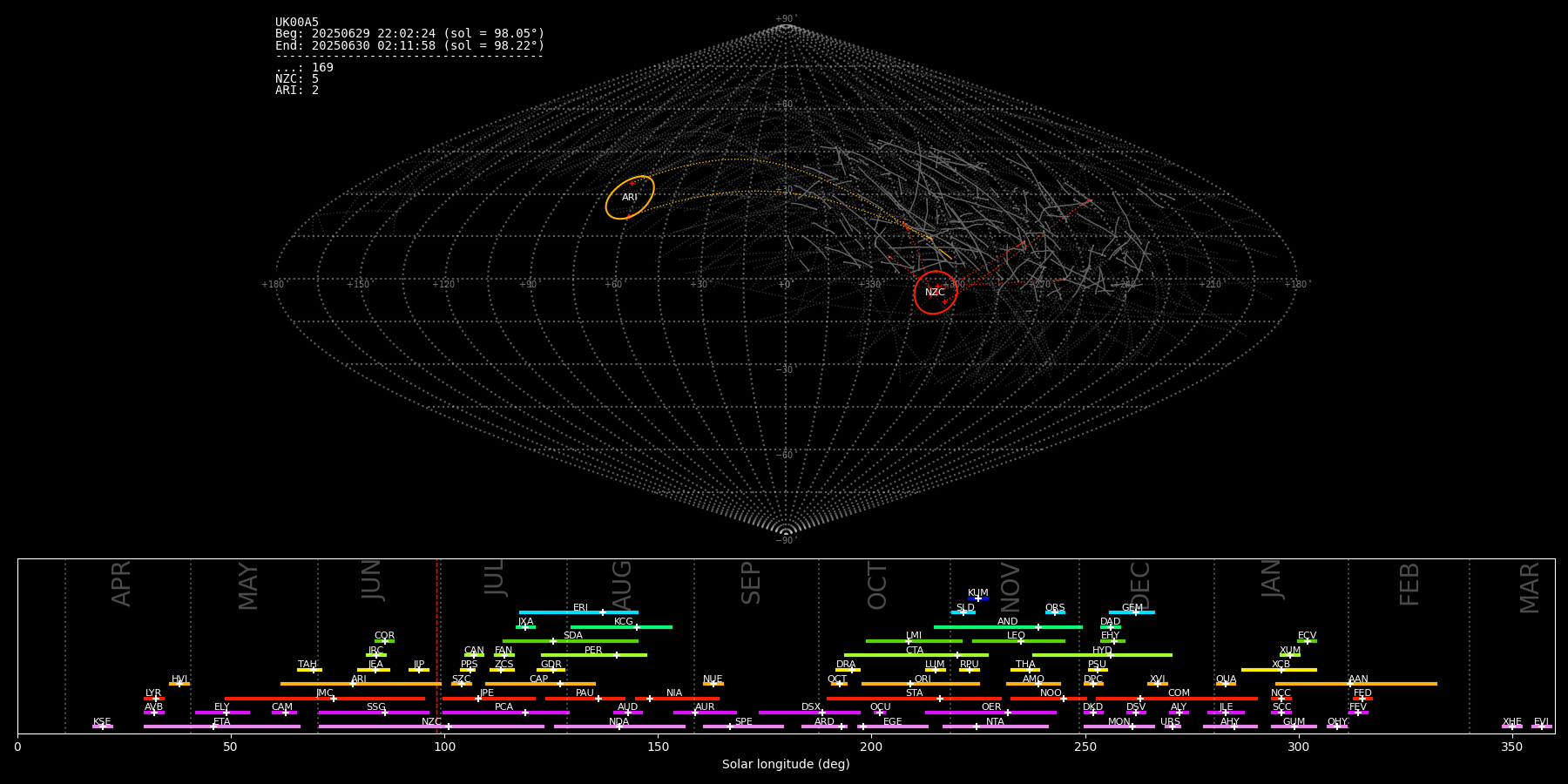Select the PCA shower label
This screenshot has height=784, width=1568.
coord(504,707)
